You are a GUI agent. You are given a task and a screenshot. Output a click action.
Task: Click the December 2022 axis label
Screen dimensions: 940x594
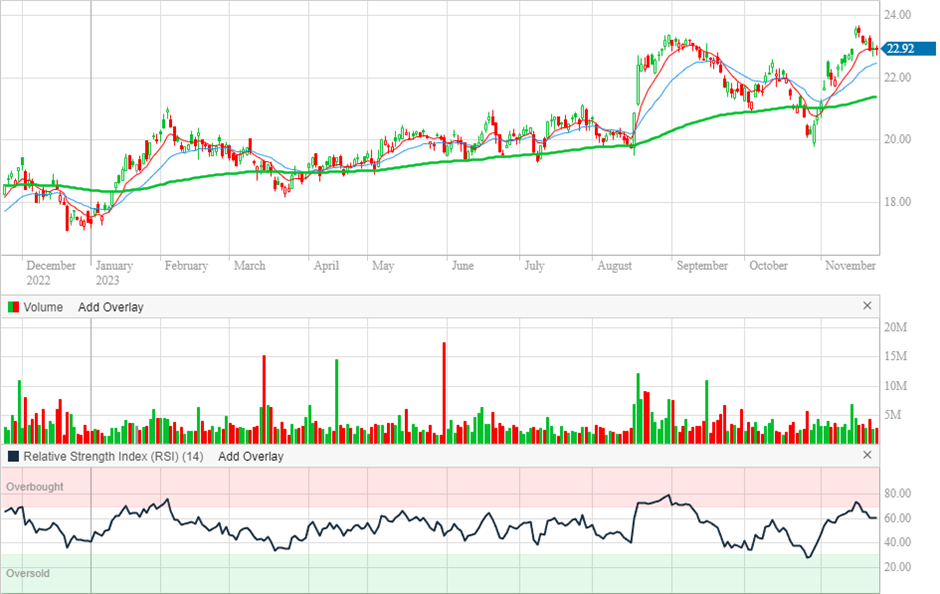51,273
